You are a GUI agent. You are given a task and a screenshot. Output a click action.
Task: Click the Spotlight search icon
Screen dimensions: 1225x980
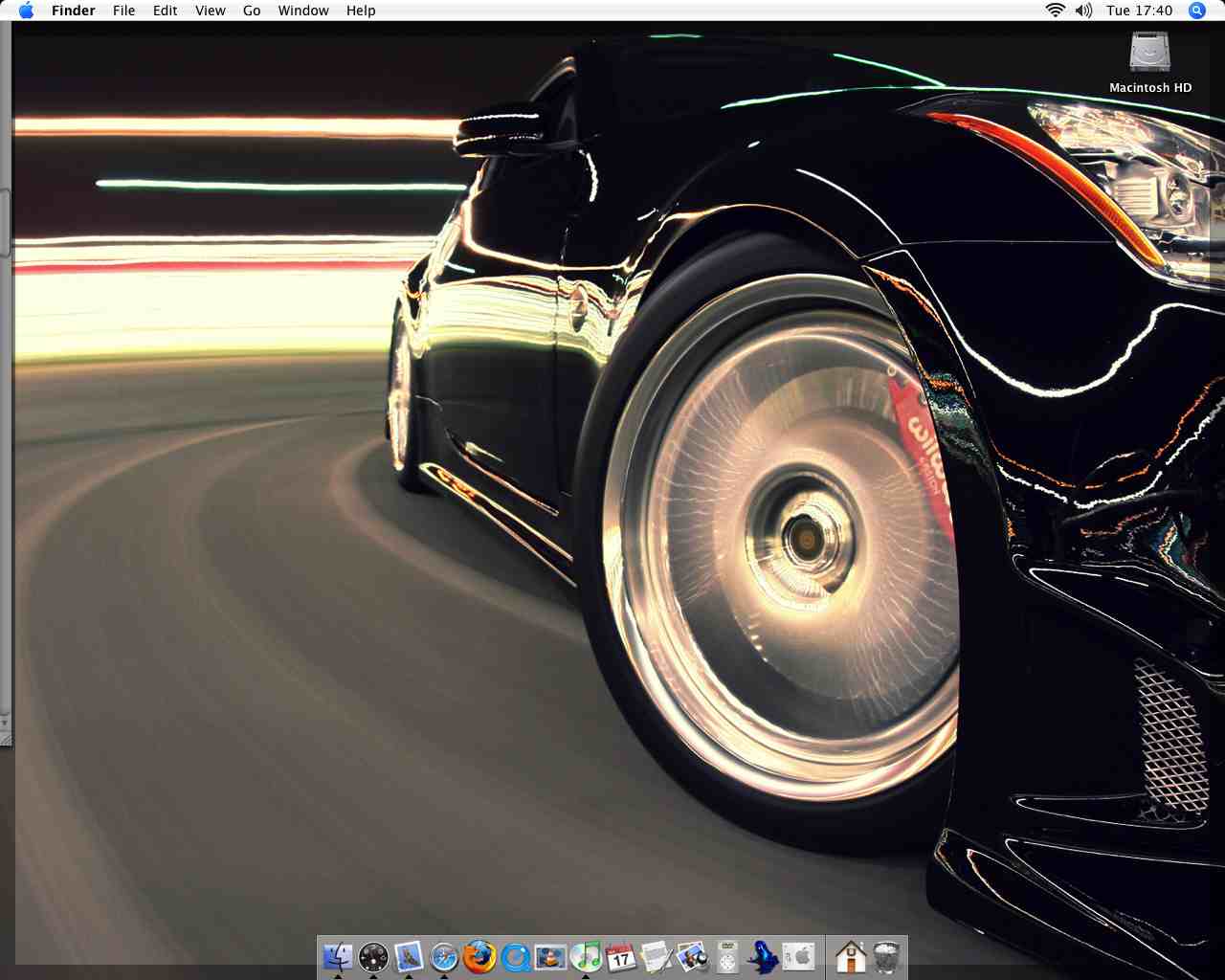point(1196,11)
